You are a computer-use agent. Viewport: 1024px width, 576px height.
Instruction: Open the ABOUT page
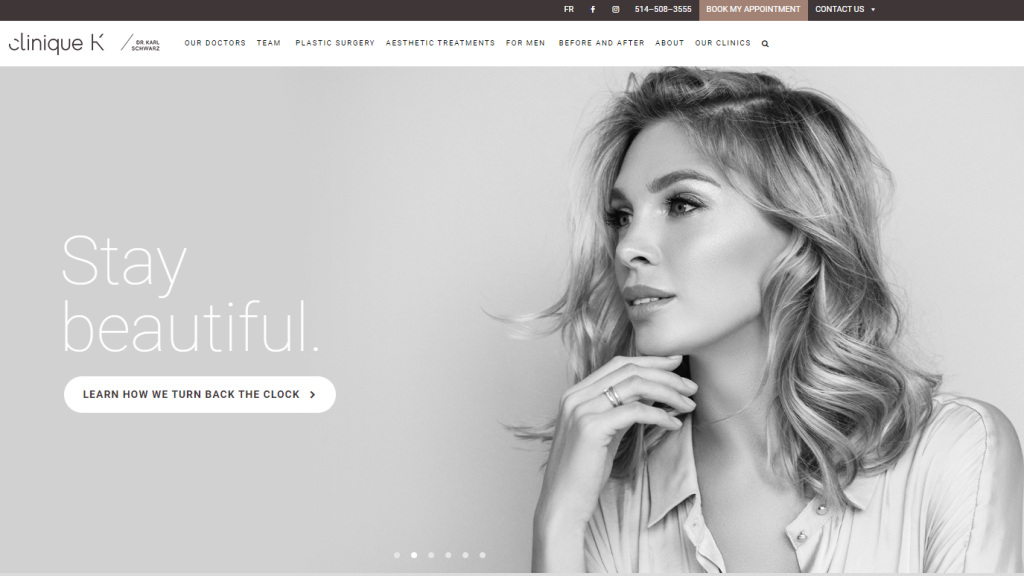pyautogui.click(x=670, y=43)
